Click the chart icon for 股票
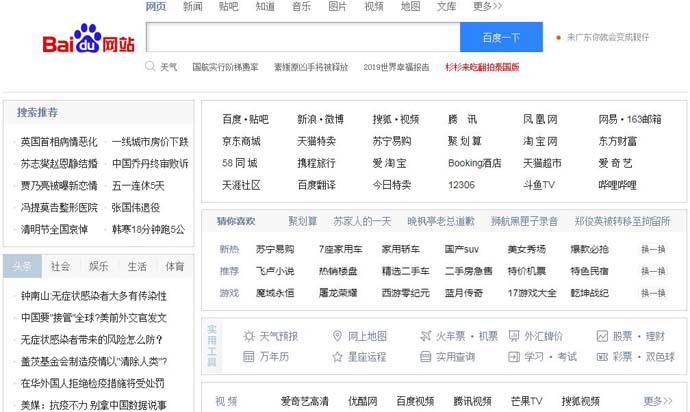The height and width of the screenshot is (412, 690). click(x=602, y=336)
